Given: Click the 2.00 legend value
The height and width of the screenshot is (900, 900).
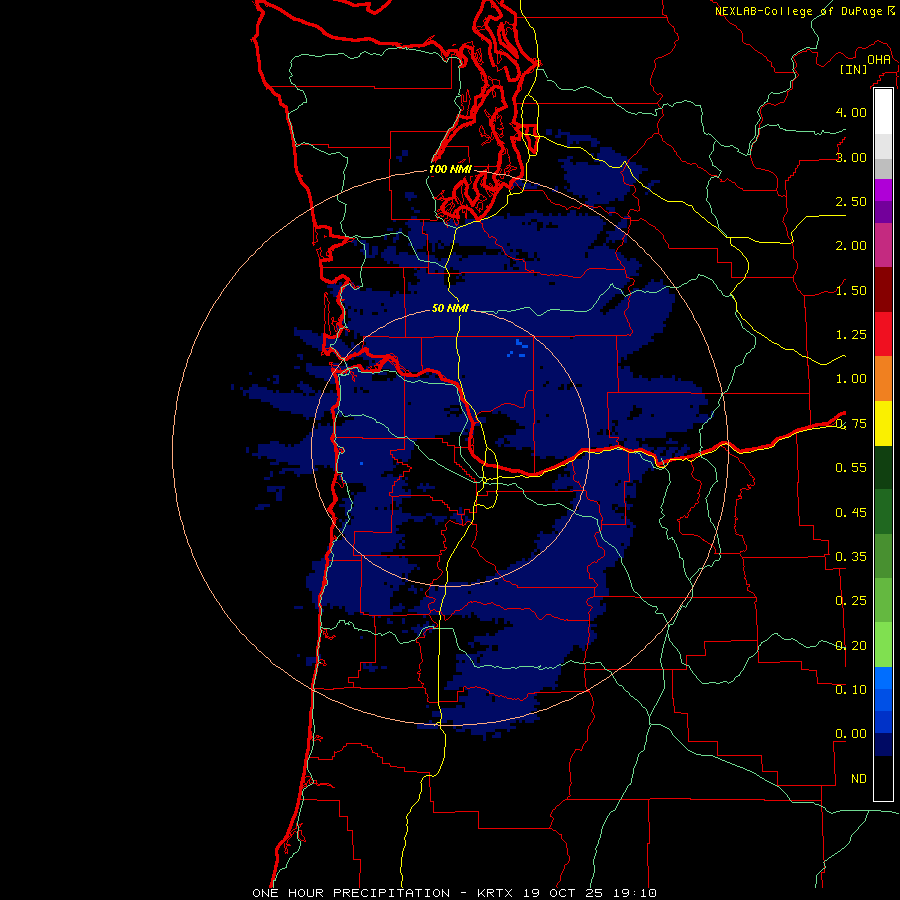Looking at the screenshot, I should (x=851, y=246).
